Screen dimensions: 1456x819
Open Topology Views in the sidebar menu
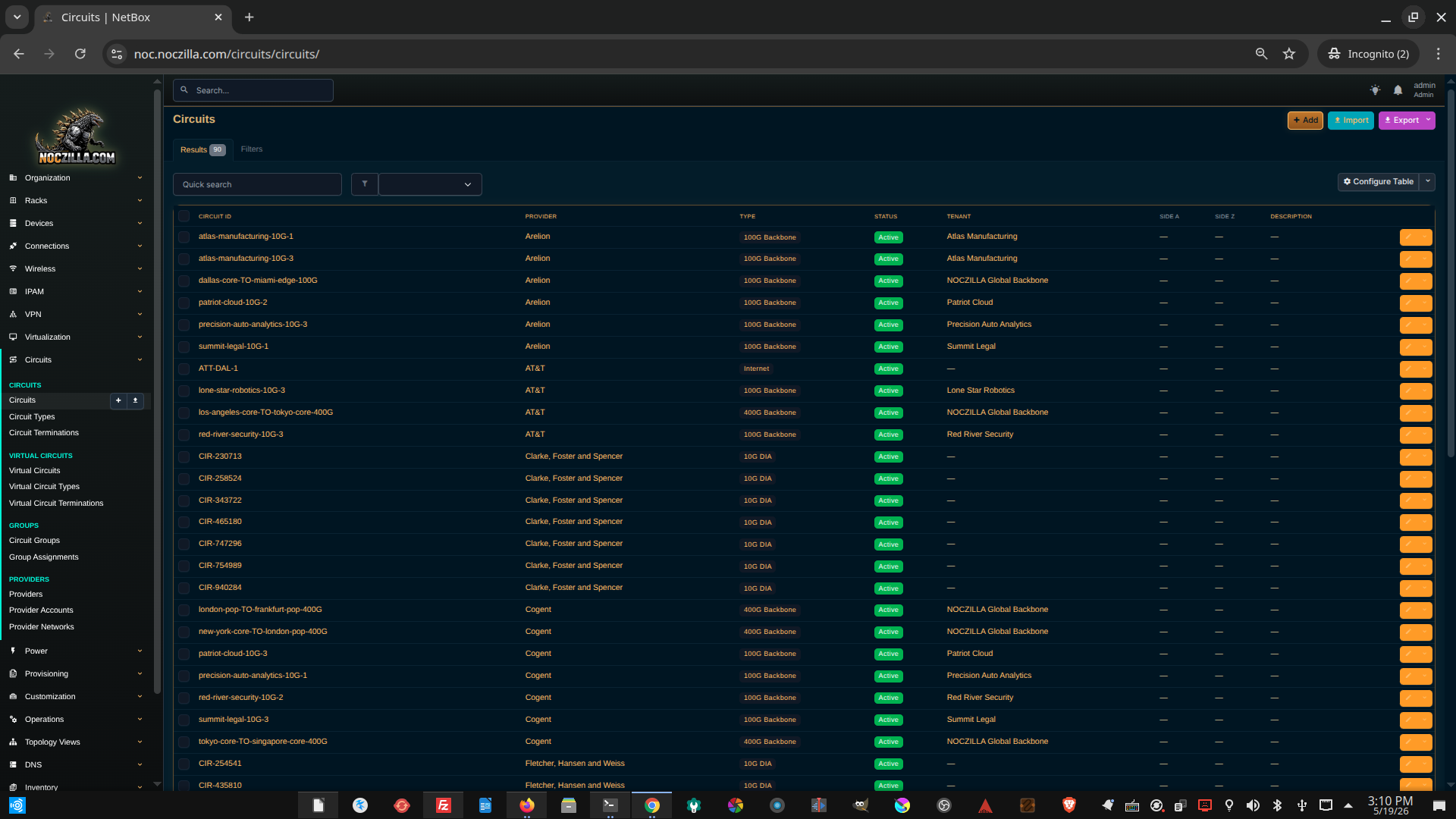[x=52, y=742]
